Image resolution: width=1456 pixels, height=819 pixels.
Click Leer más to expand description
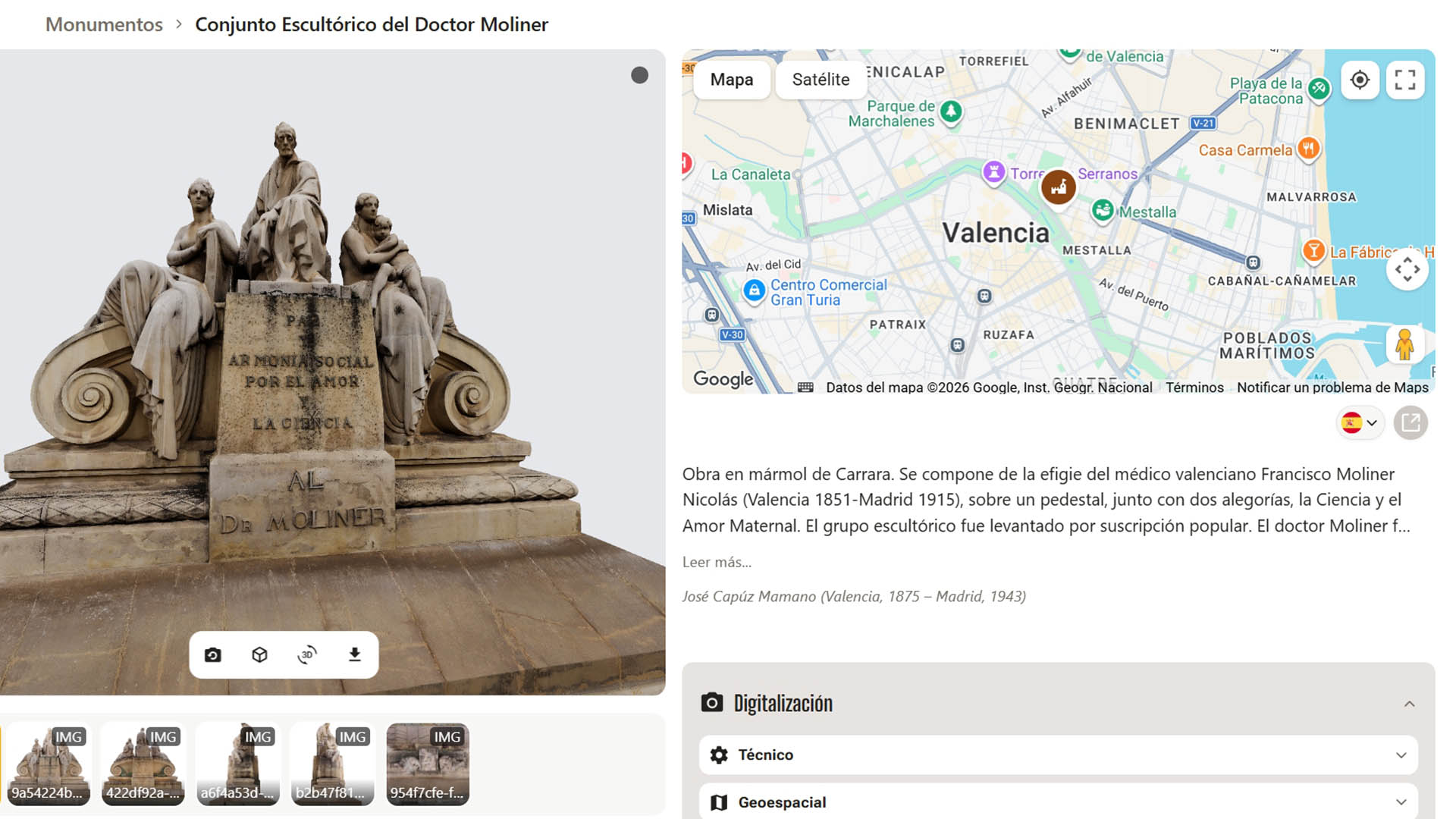pyautogui.click(x=717, y=562)
